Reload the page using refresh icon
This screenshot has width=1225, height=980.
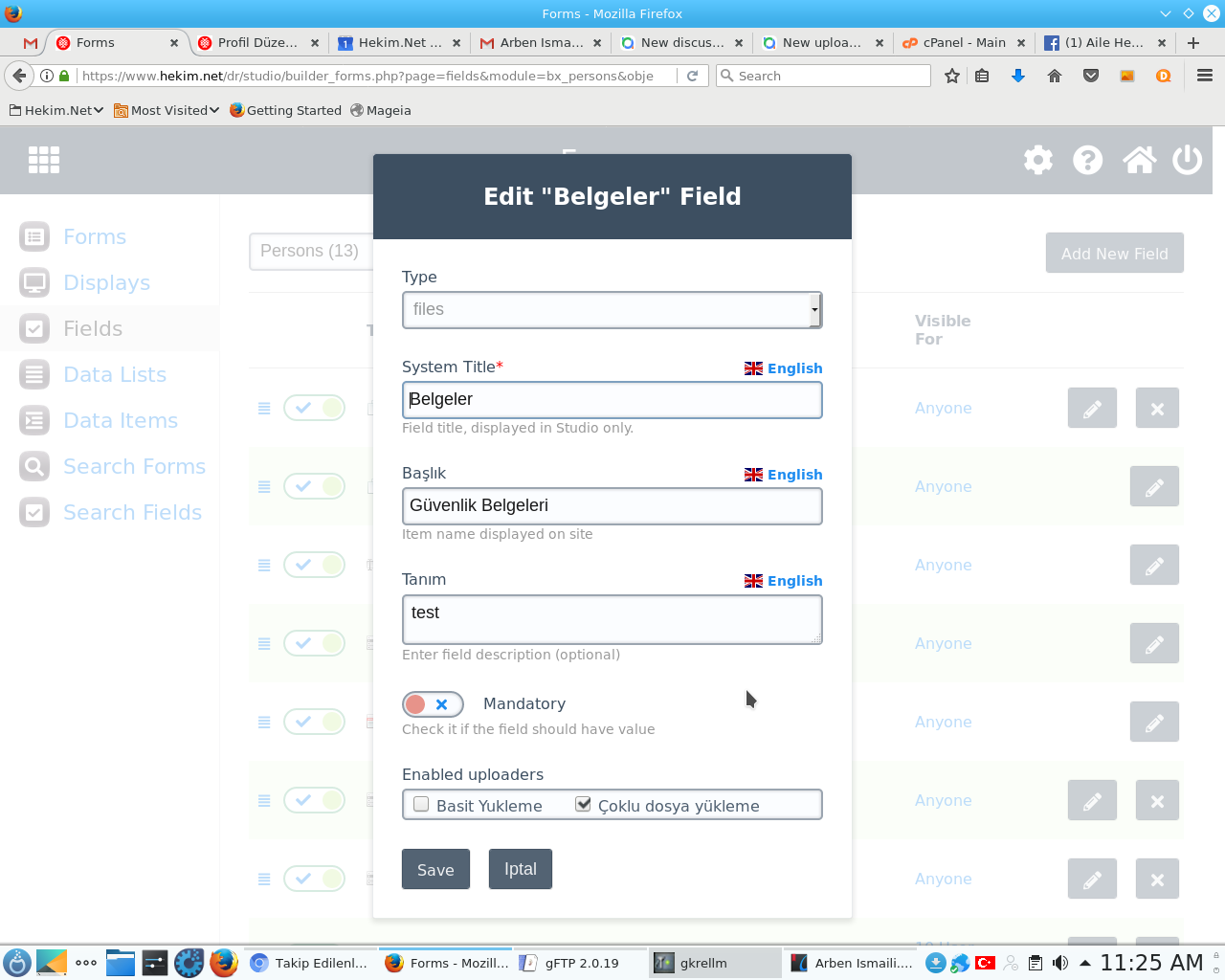[692, 76]
